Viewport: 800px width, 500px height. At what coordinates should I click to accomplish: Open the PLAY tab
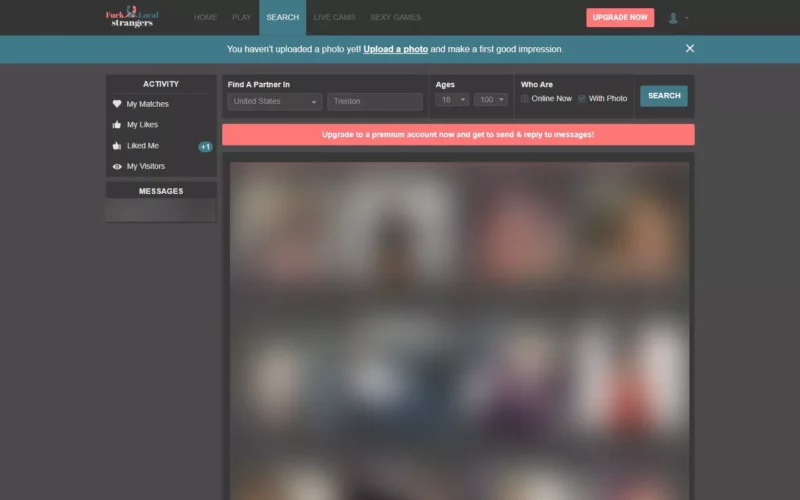click(241, 17)
